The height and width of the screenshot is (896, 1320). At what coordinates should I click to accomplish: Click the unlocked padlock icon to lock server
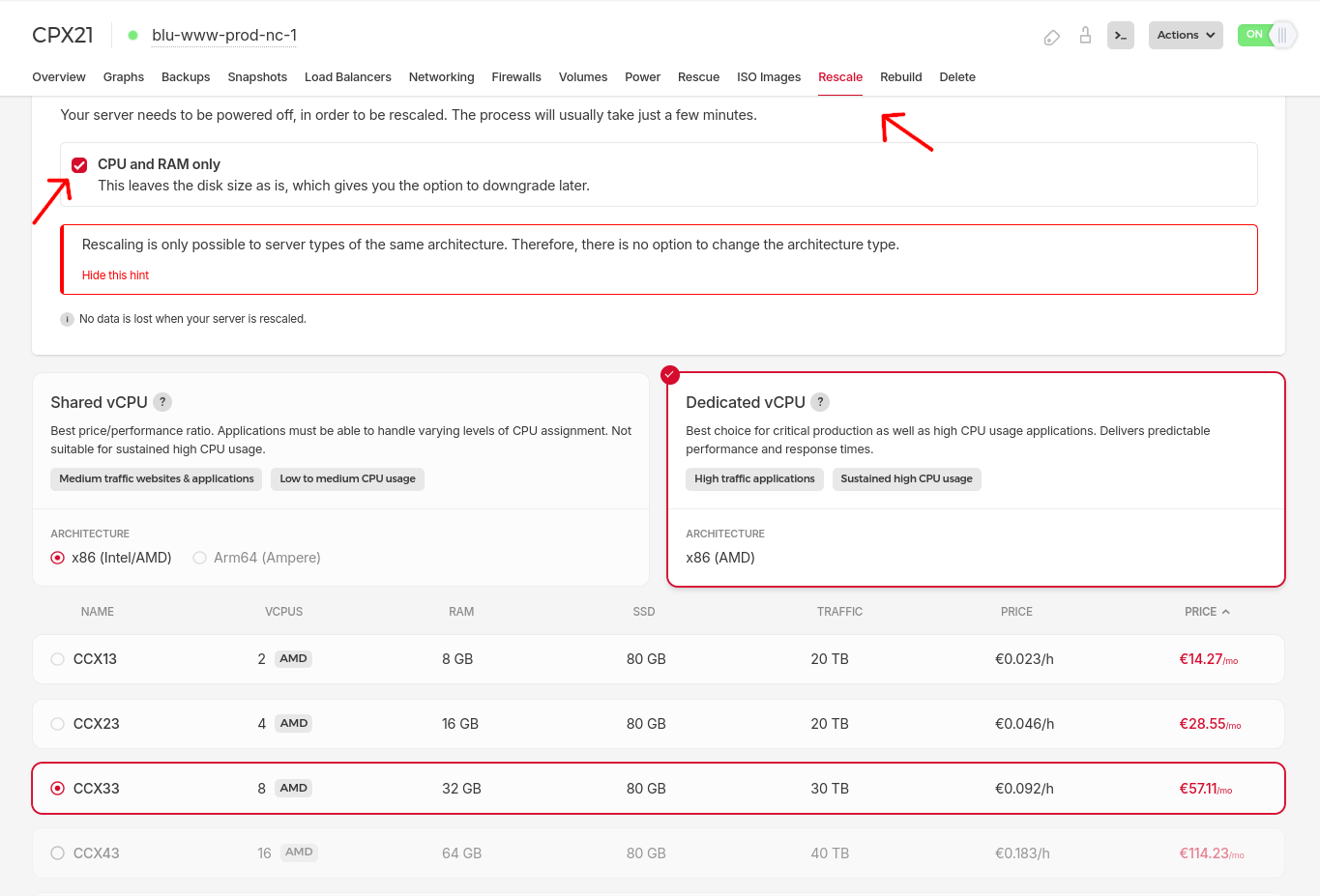tap(1085, 35)
